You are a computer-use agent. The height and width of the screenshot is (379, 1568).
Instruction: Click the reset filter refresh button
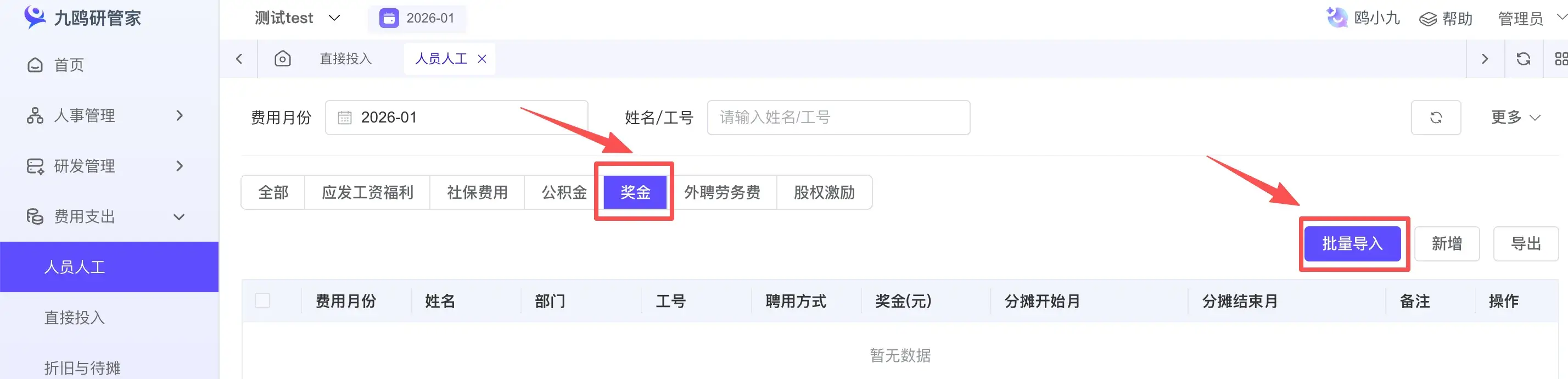pos(1435,118)
